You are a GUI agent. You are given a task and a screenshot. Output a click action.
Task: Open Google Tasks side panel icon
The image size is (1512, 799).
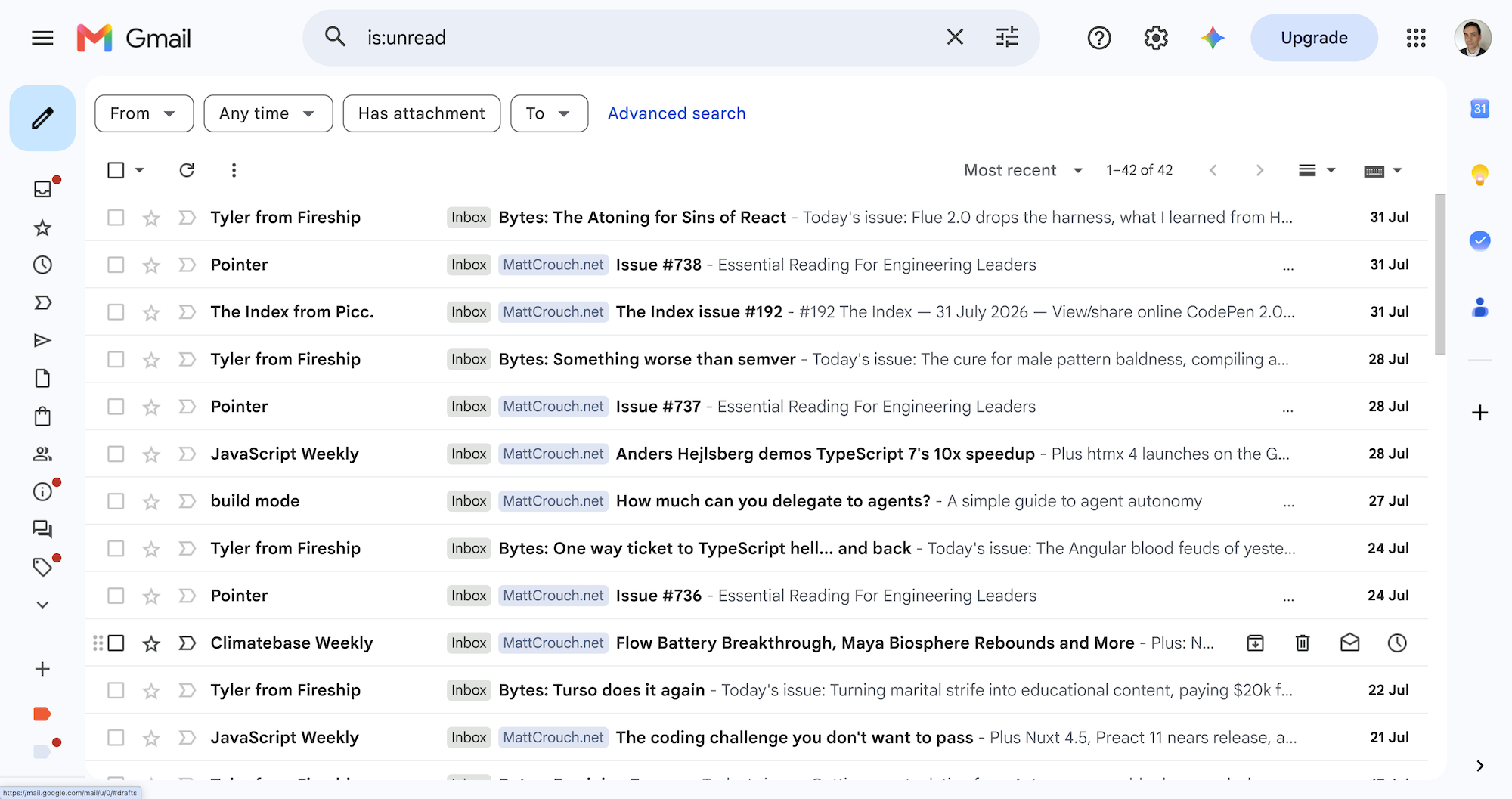(1480, 240)
